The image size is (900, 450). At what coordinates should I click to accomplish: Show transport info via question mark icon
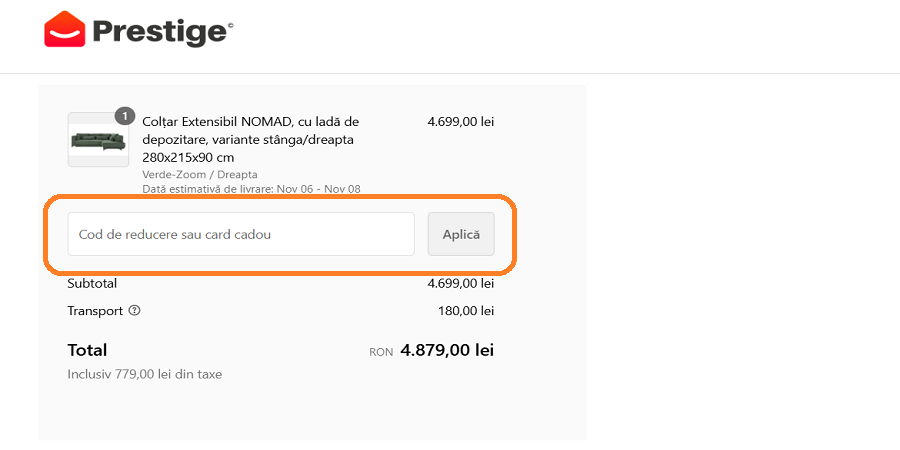point(135,311)
